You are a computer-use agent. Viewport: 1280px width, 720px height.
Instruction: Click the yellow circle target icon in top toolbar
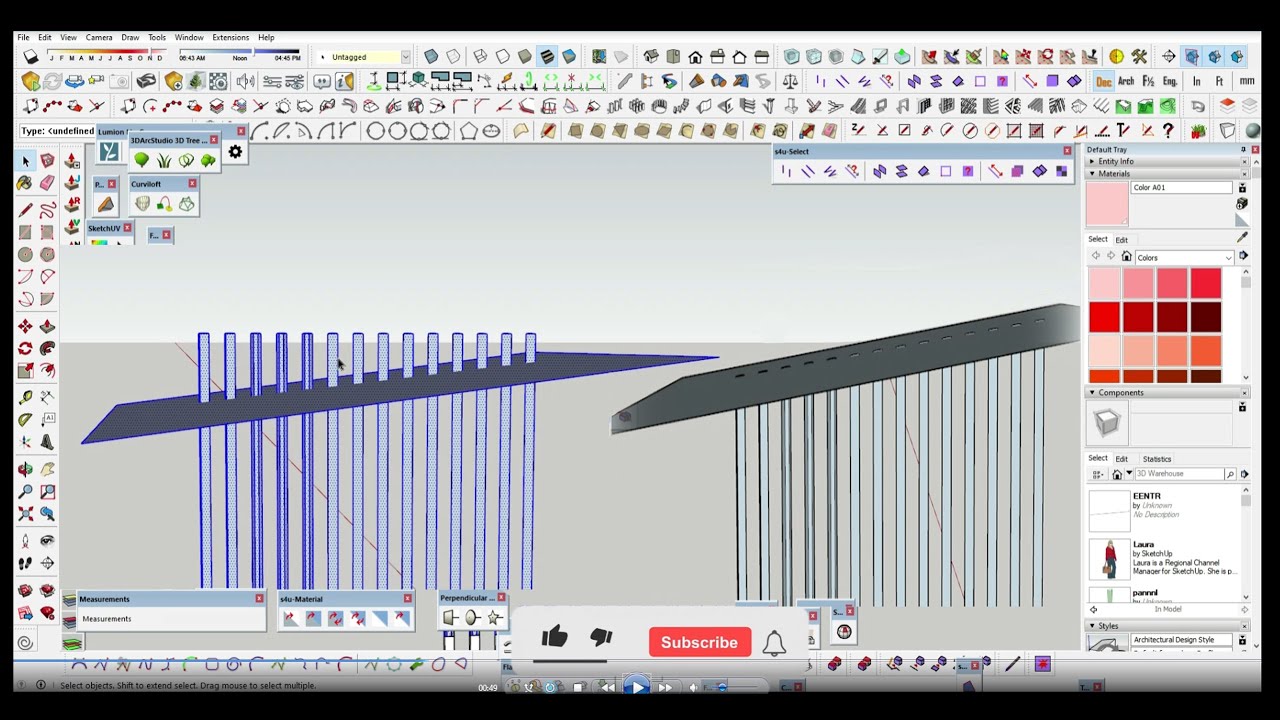click(x=1117, y=57)
